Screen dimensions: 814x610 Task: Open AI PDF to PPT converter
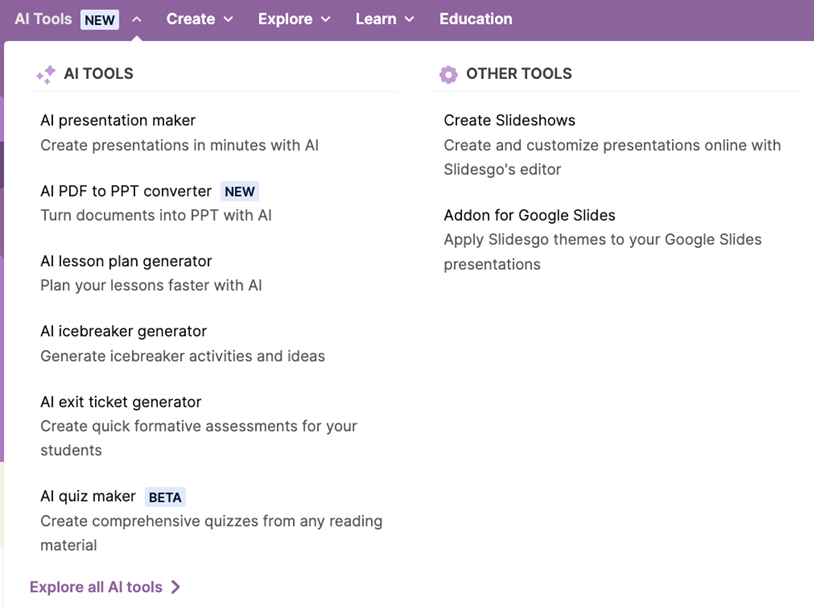tap(126, 191)
